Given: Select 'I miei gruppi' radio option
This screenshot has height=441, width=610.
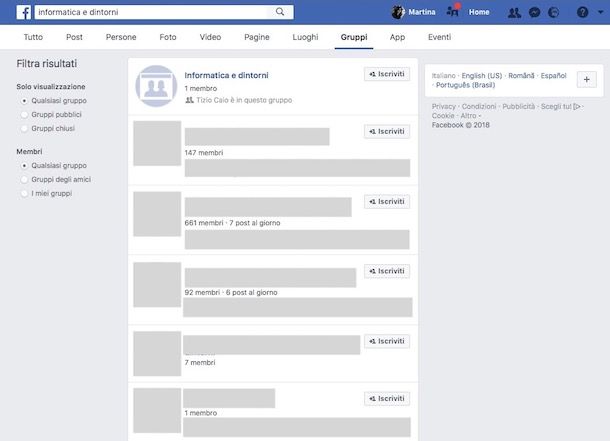Looking at the screenshot, I should point(24,193).
